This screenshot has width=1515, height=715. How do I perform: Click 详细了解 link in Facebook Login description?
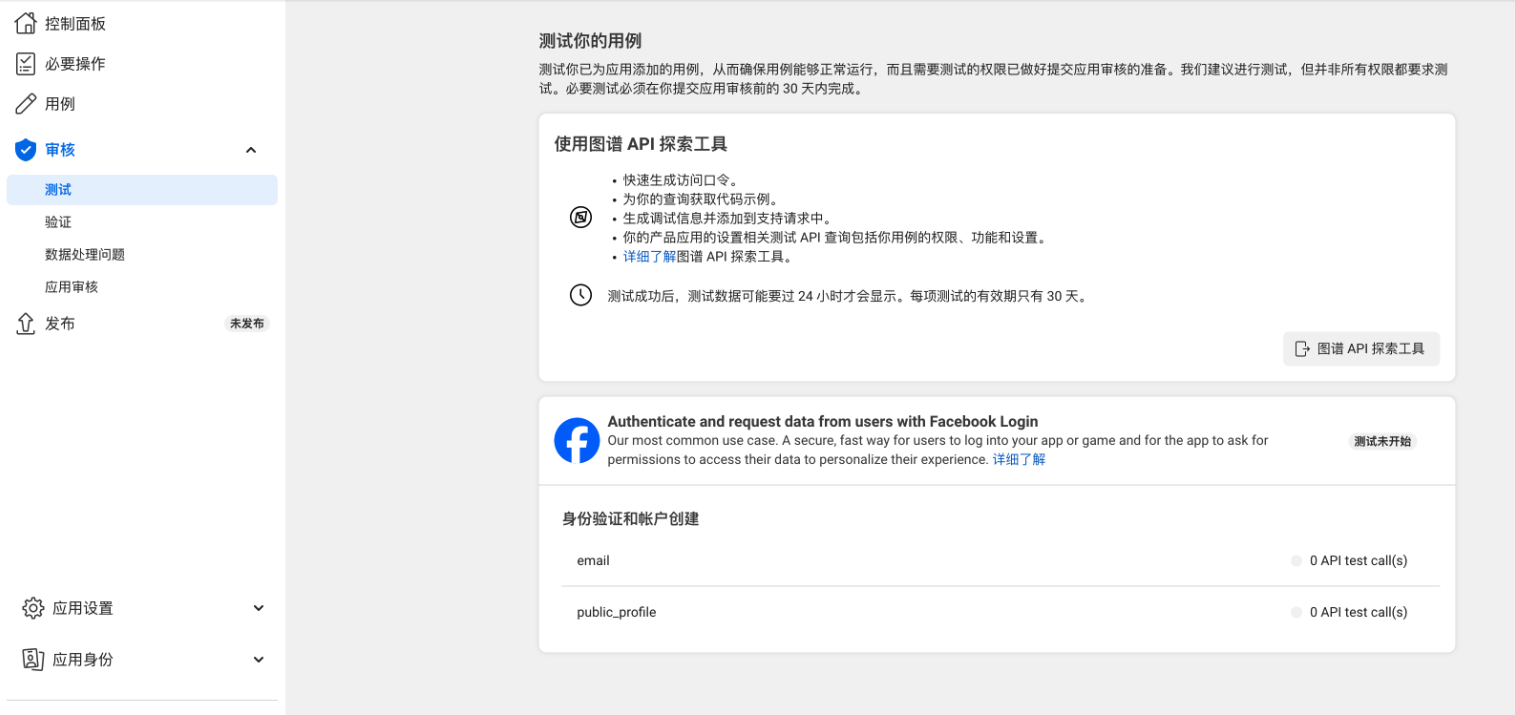tap(1019, 460)
